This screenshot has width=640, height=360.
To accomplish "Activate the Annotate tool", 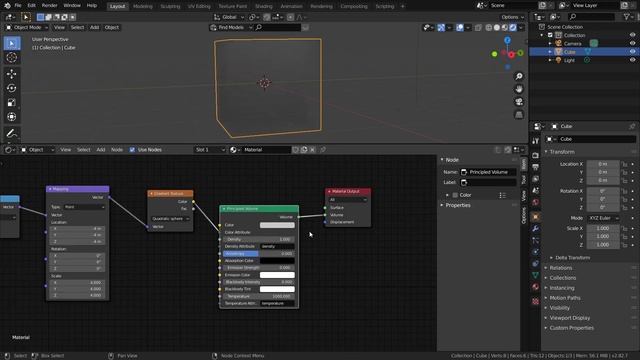I will pyautogui.click(x=12, y=133).
